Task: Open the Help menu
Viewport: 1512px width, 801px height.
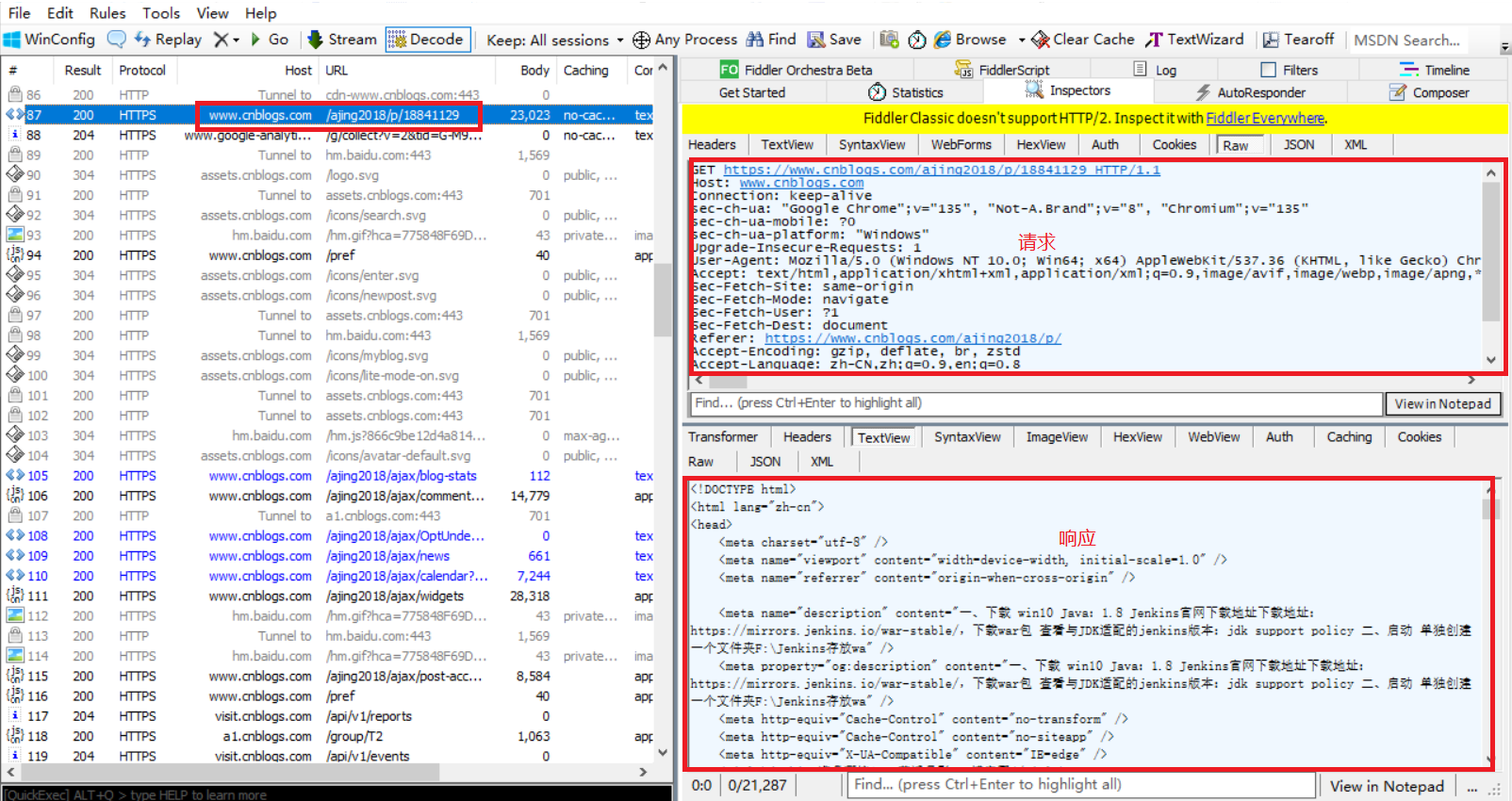Action: click(260, 13)
